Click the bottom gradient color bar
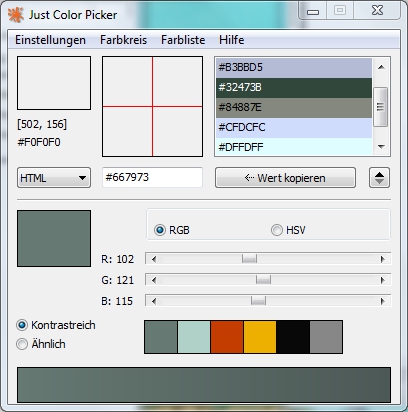 [x=204, y=385]
